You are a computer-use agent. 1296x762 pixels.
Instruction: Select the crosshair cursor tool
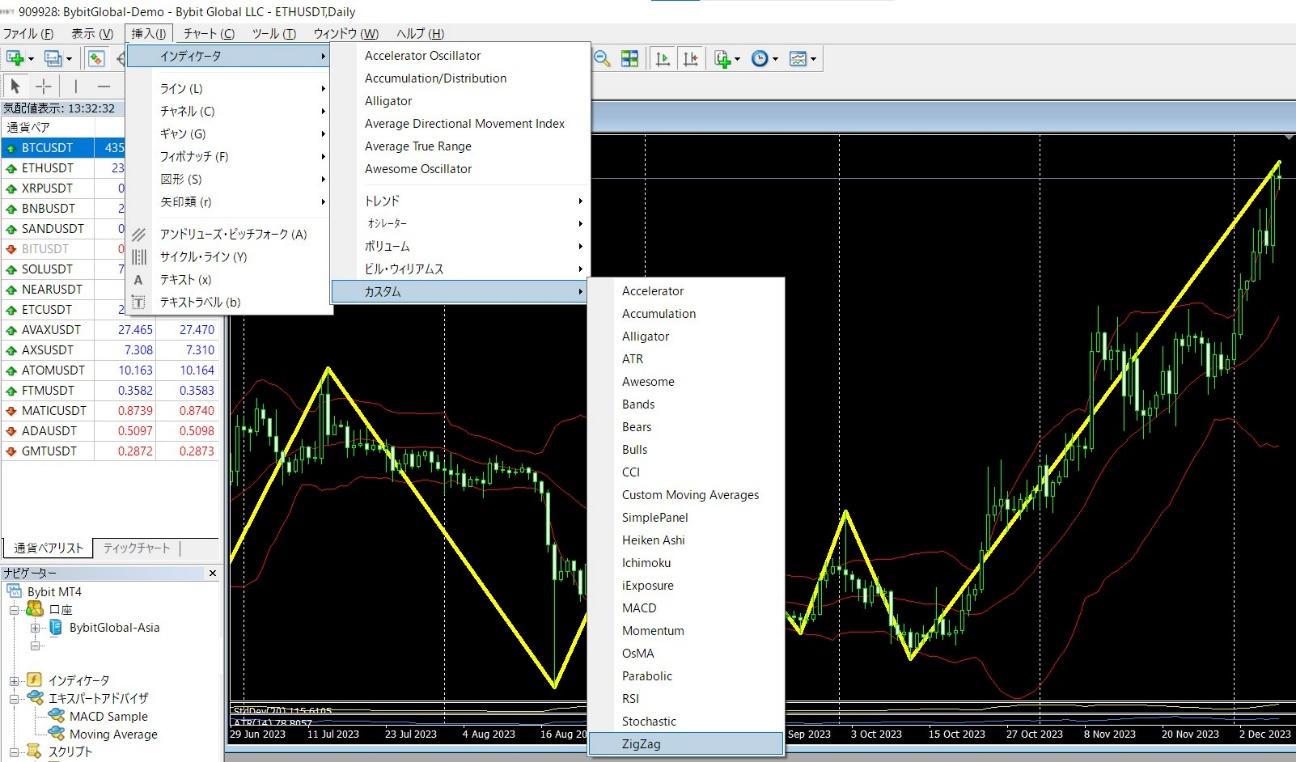coord(43,86)
